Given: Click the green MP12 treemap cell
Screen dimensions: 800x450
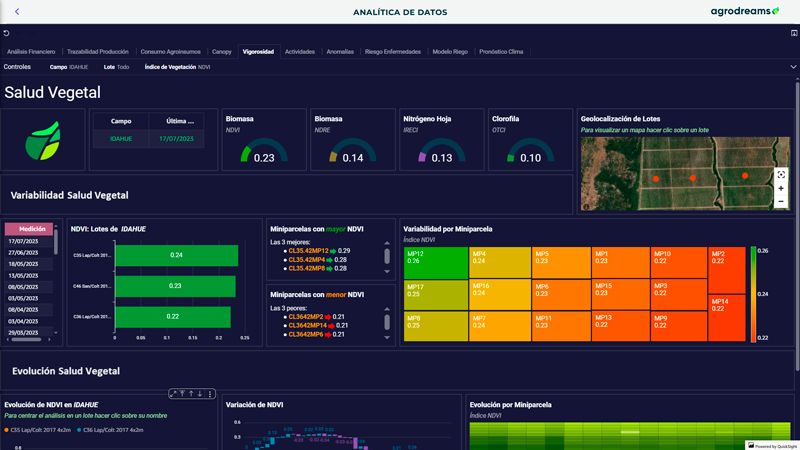Looking at the screenshot, I should pyautogui.click(x=436, y=263).
